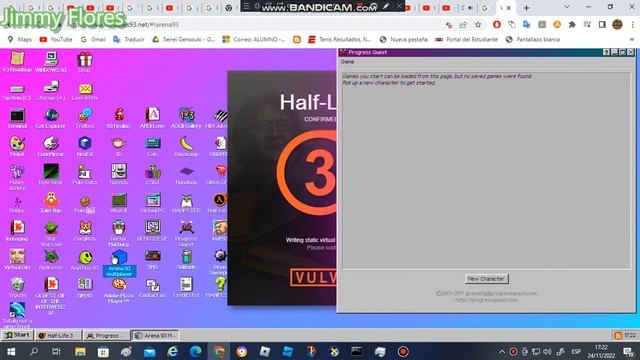Open the Bananamp banana icon
Viewport: 640px width, 360px height.
[187, 147]
